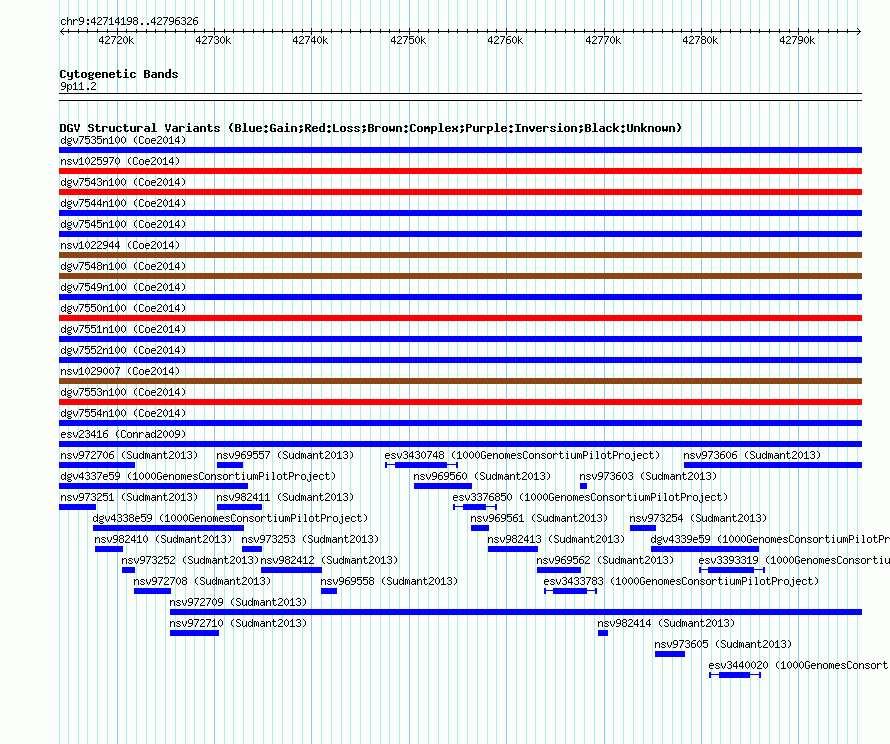Open the nsv982413 (Sudmant2013) label

pyautogui.click(x=556, y=539)
